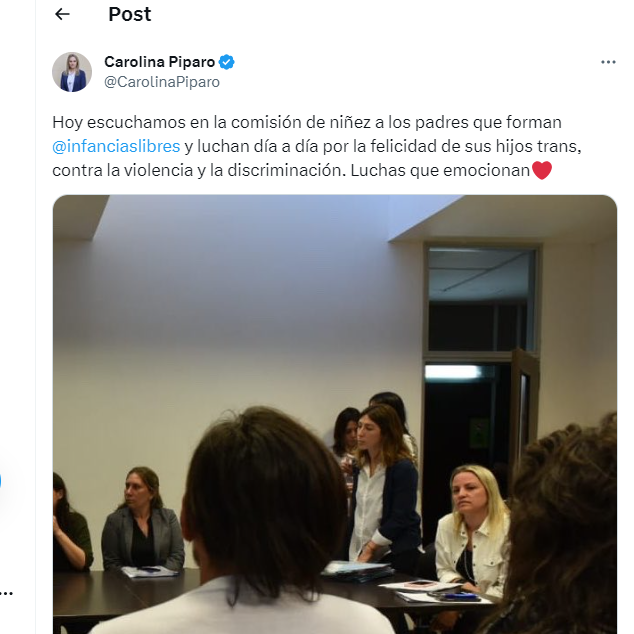The width and height of the screenshot is (634, 634).
Task: Open Carolina Piparo's profile avatar picture
Action: click(x=72, y=72)
